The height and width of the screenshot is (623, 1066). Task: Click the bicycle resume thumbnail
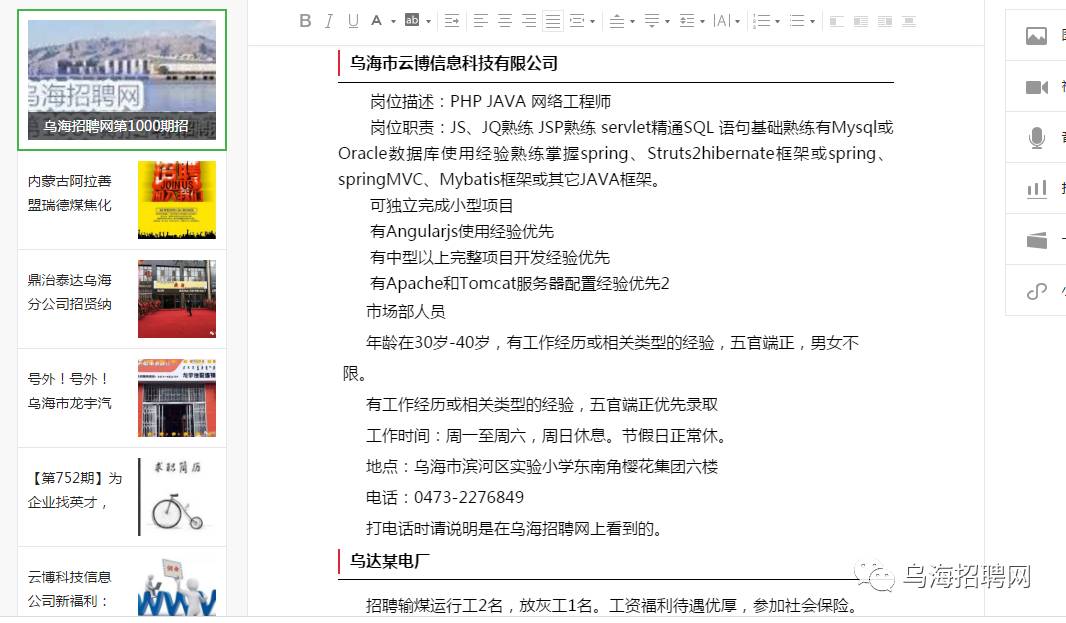(177, 496)
